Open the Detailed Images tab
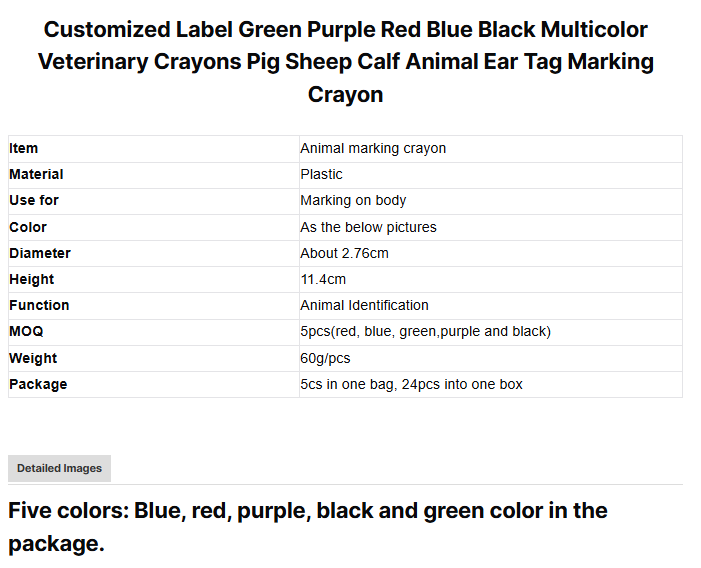This screenshot has width=701, height=568. click(59, 468)
